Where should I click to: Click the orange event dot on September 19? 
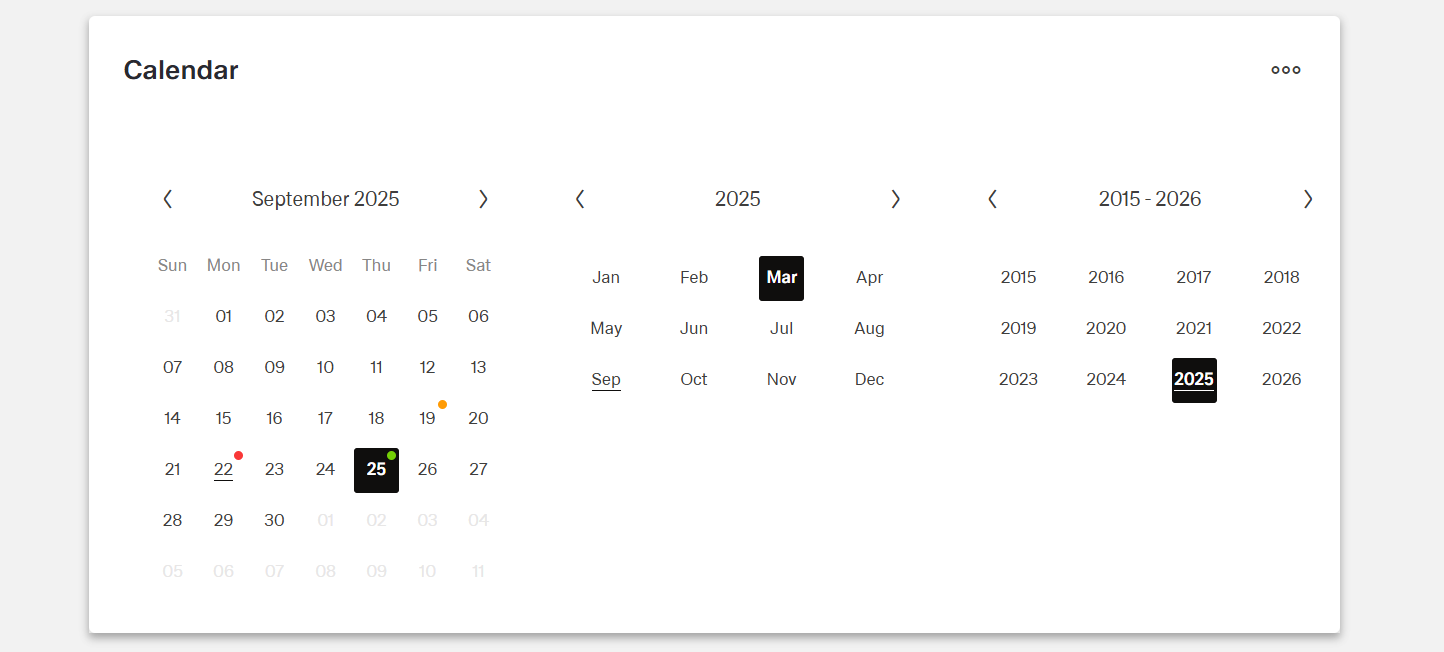coord(443,404)
